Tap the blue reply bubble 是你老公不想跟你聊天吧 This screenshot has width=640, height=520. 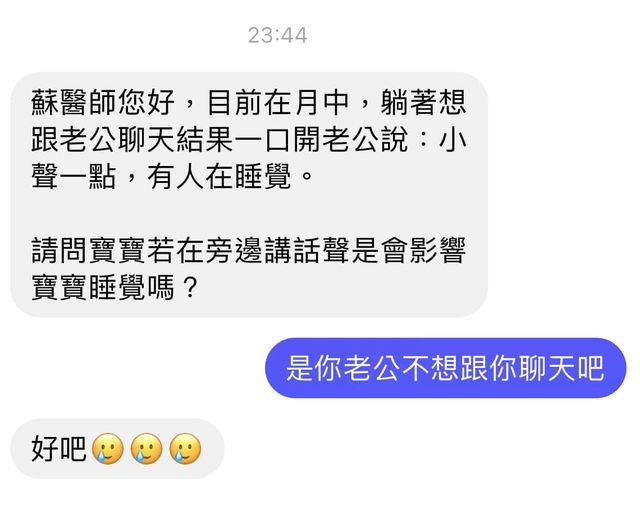pyautogui.click(x=445, y=368)
